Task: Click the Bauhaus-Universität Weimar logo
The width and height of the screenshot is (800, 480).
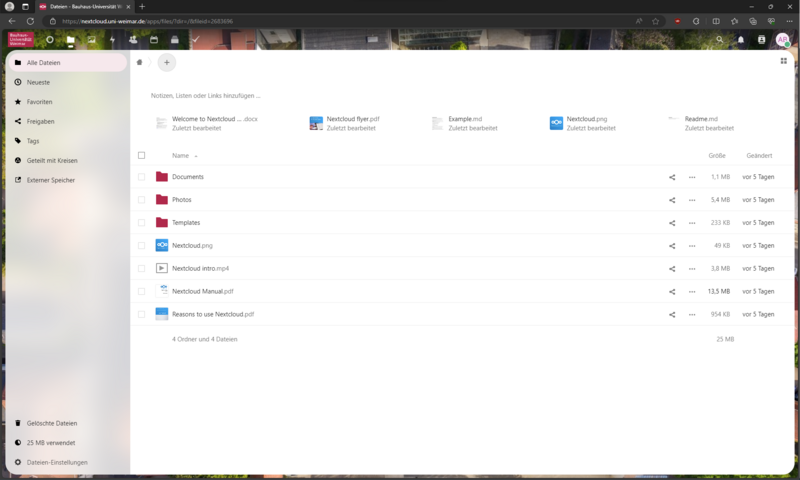Action: click(21, 39)
